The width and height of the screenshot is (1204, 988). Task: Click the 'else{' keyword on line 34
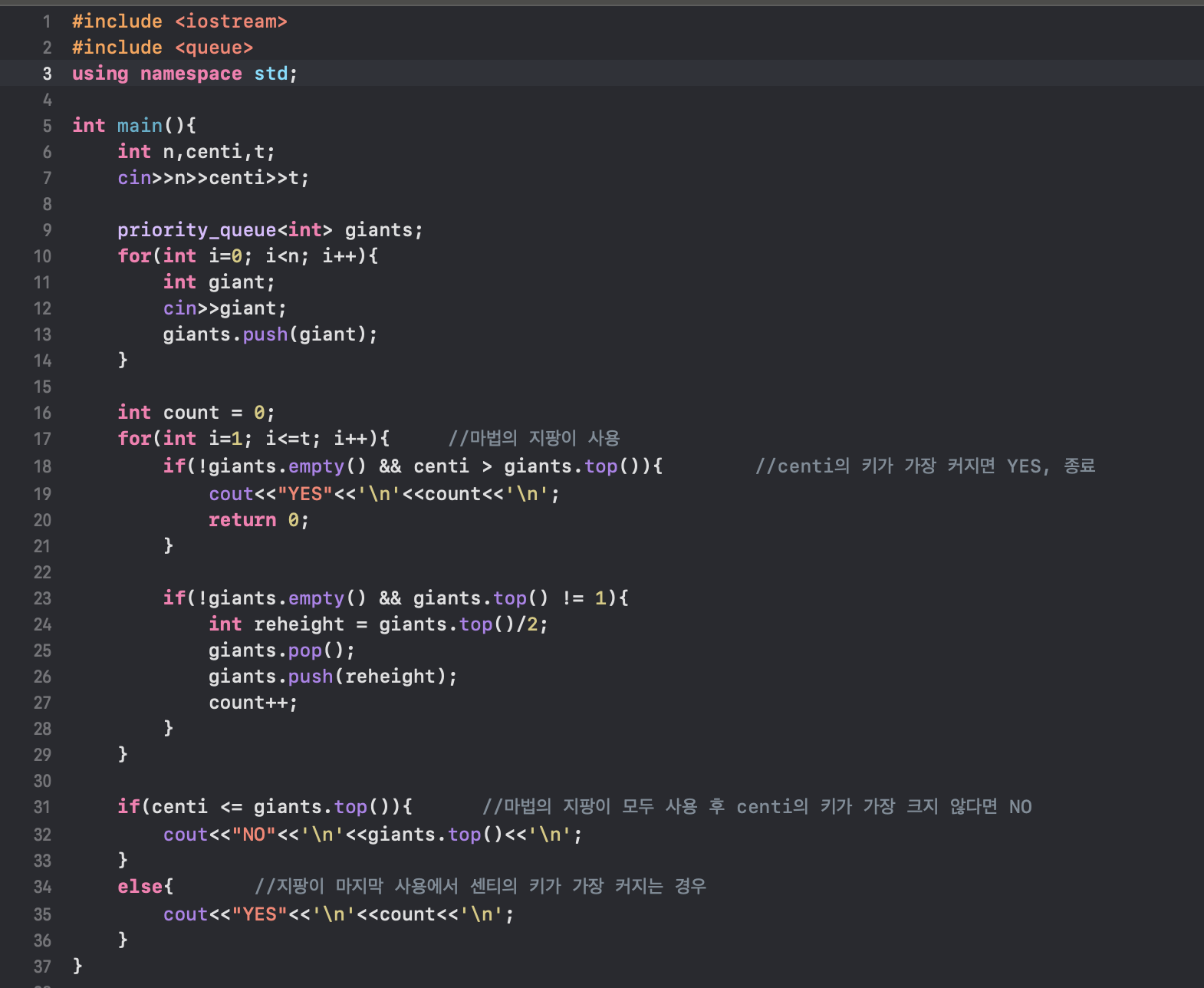(146, 887)
